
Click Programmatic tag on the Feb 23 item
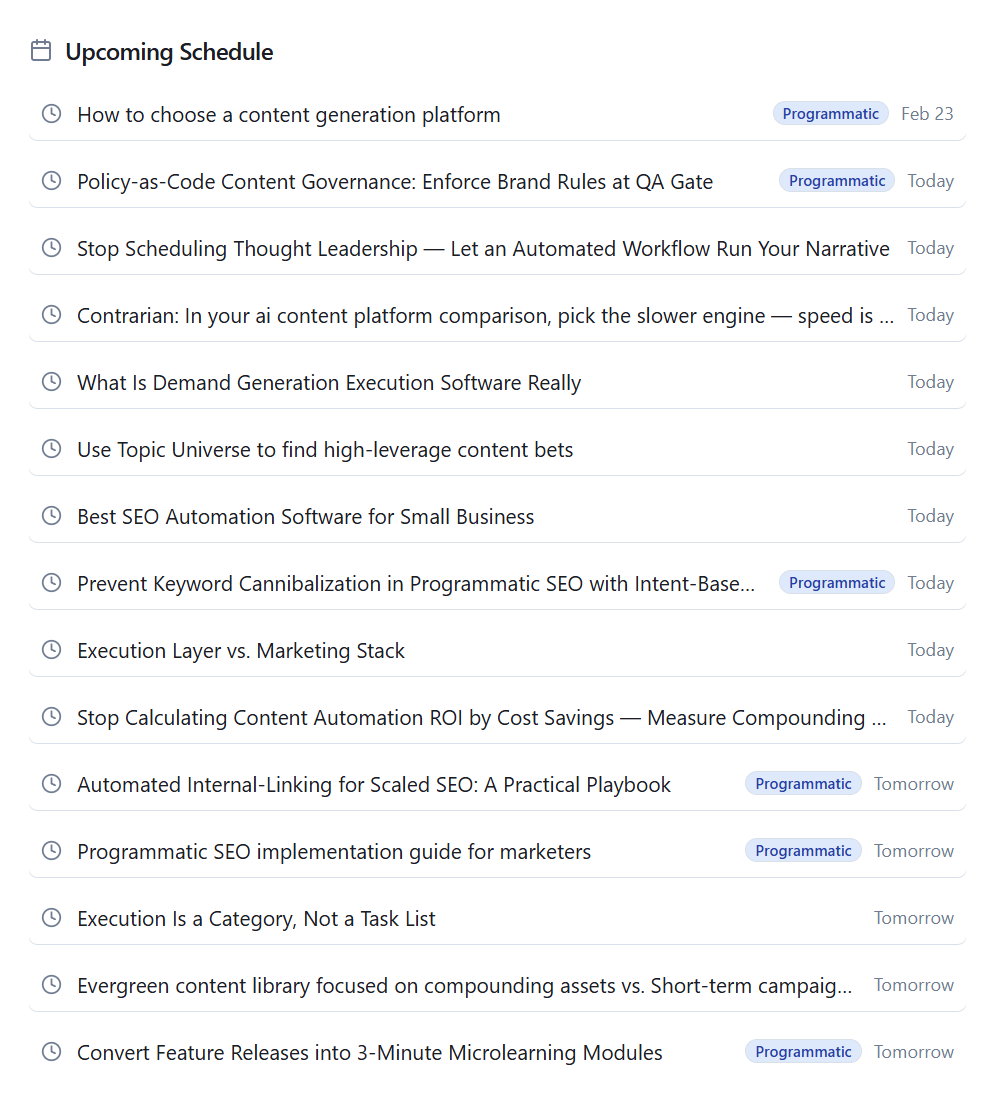click(x=830, y=114)
